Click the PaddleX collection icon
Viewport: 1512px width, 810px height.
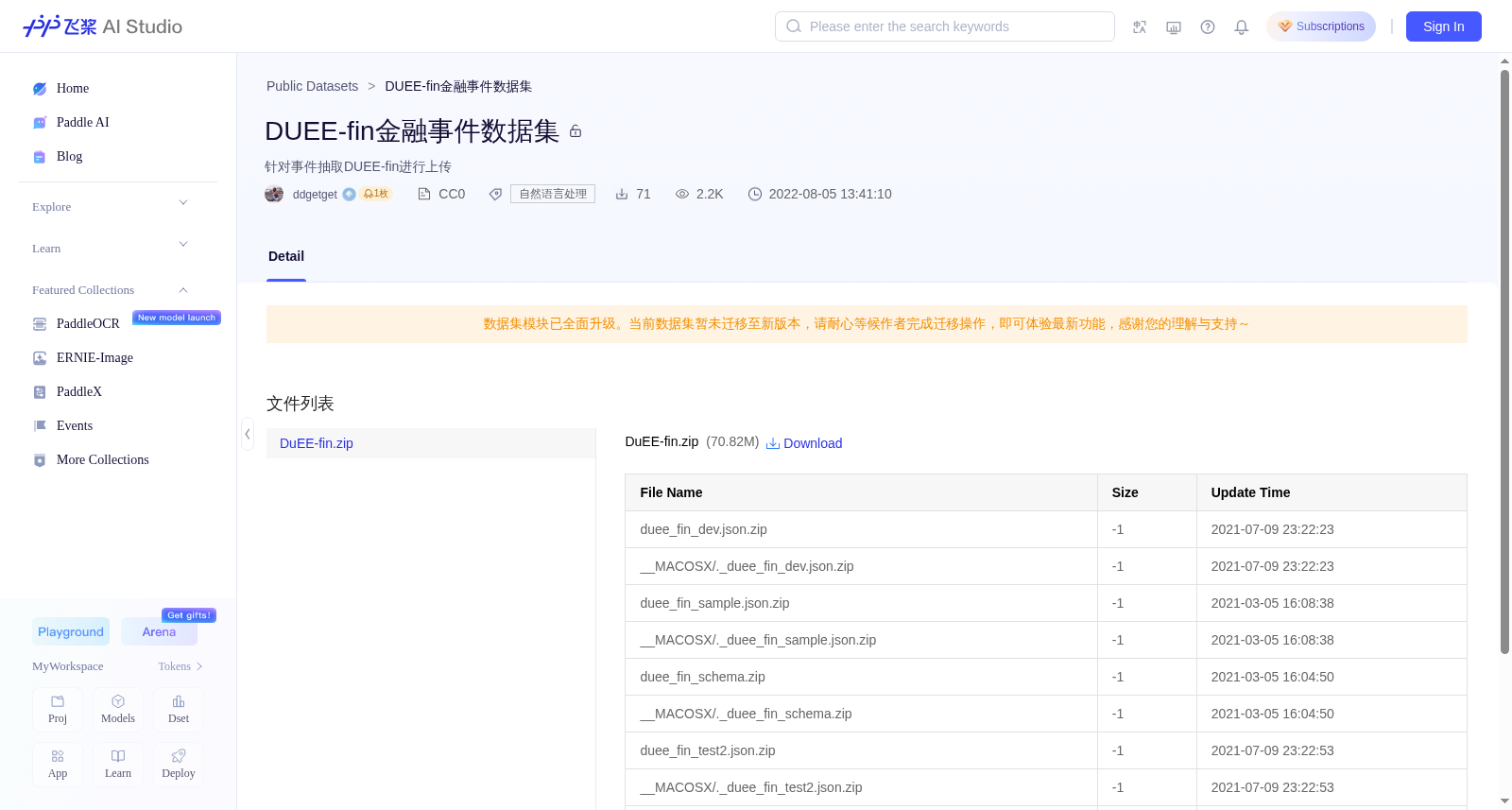click(x=40, y=392)
